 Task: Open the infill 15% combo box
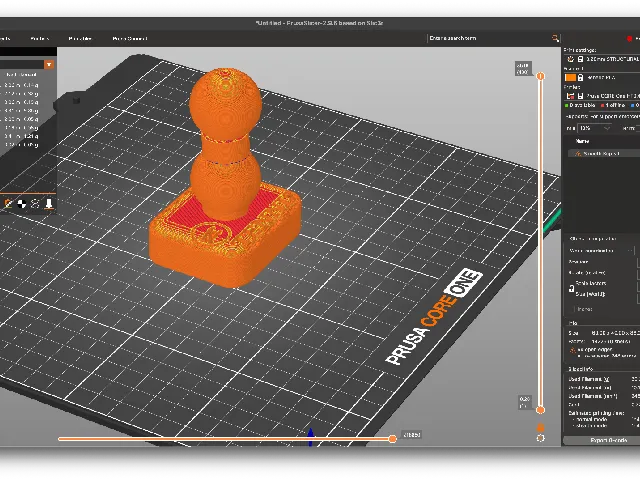point(595,128)
